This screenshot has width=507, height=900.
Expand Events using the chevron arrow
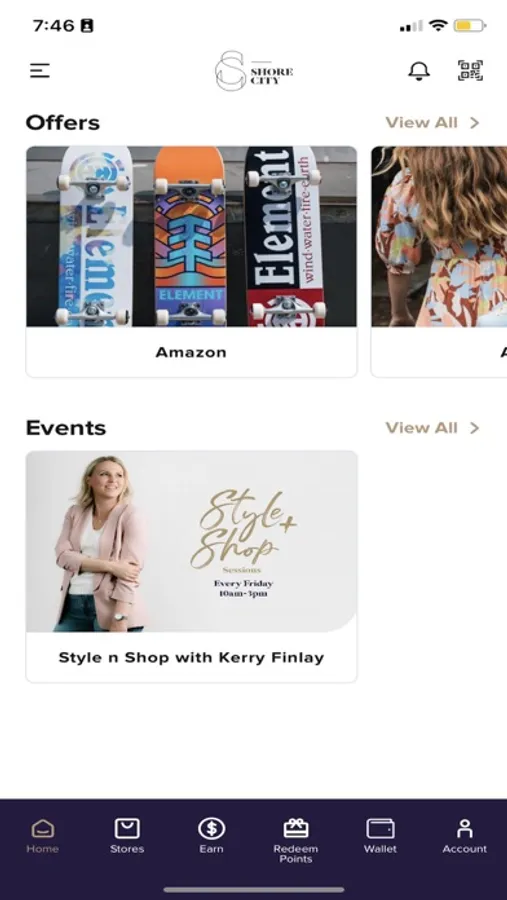click(474, 428)
